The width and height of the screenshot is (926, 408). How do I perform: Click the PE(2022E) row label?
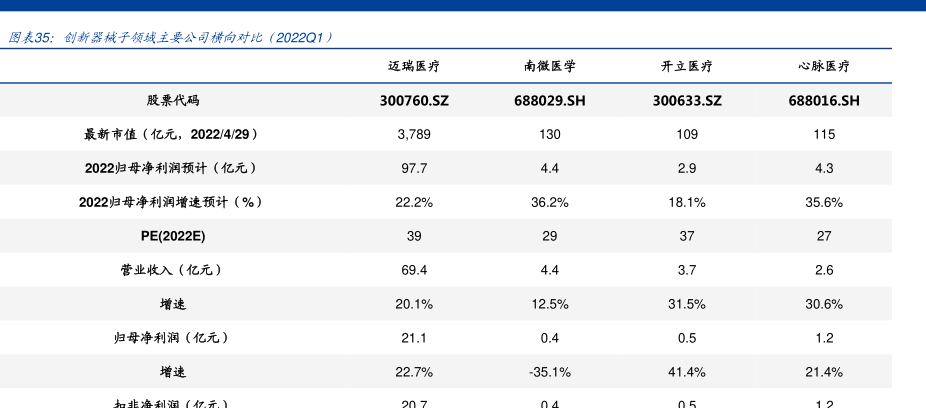point(173,236)
